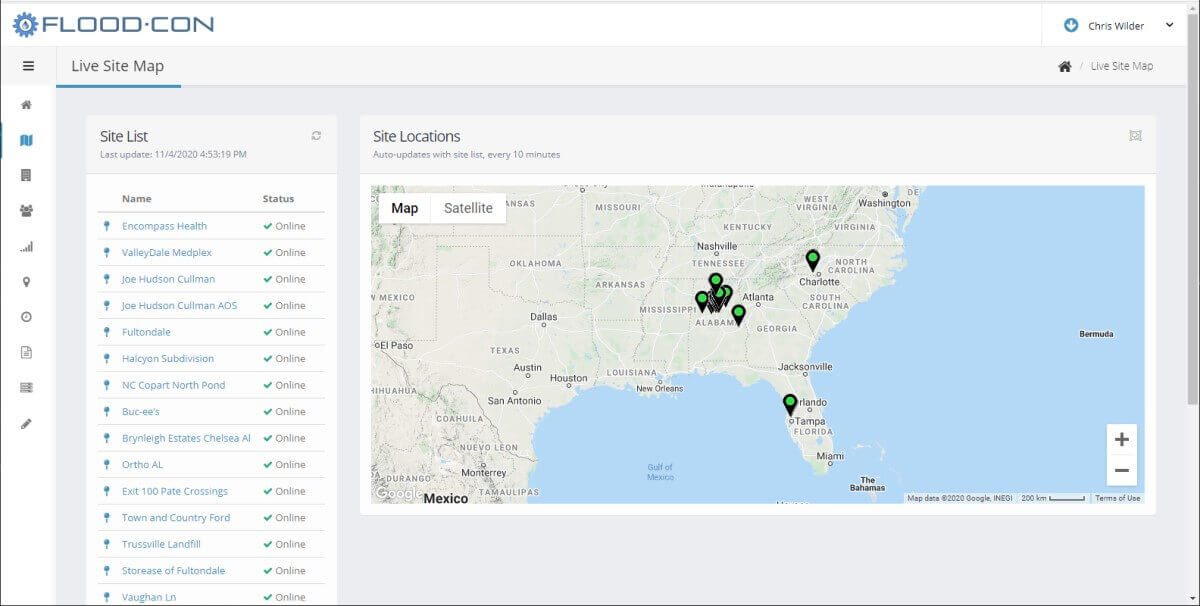Click the map marker near Charlotte

813,260
